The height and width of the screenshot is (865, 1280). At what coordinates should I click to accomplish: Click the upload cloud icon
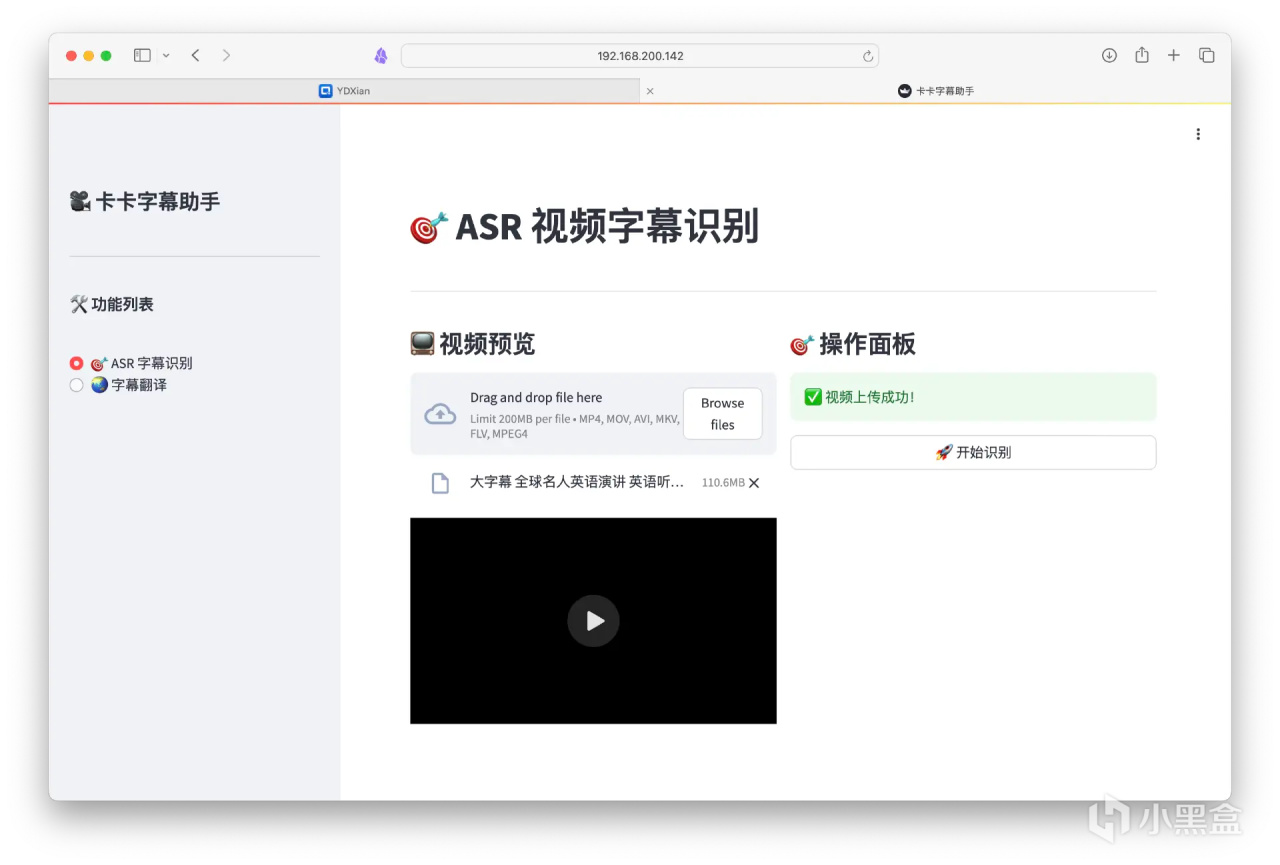pyautogui.click(x=441, y=414)
